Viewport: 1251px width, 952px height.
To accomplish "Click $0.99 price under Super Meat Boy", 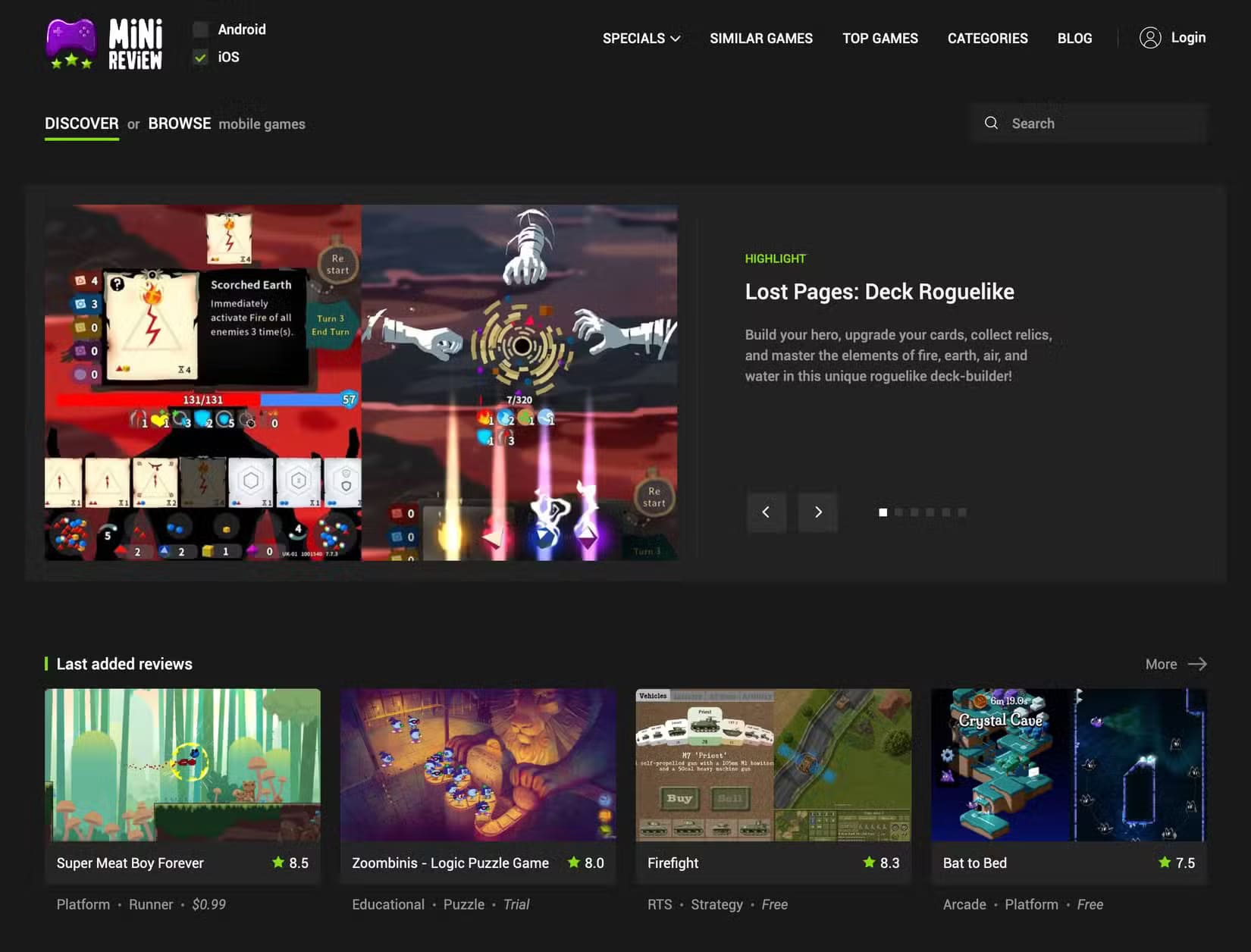I will coord(209,904).
